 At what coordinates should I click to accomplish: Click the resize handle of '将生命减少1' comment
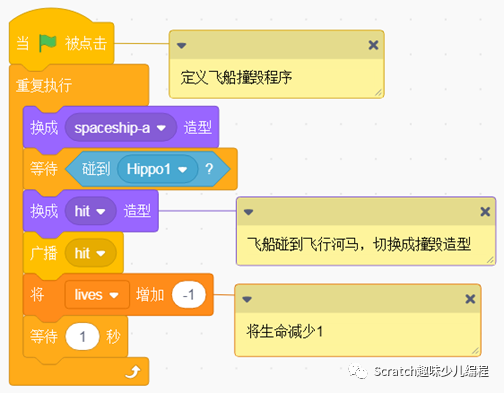(475, 351)
